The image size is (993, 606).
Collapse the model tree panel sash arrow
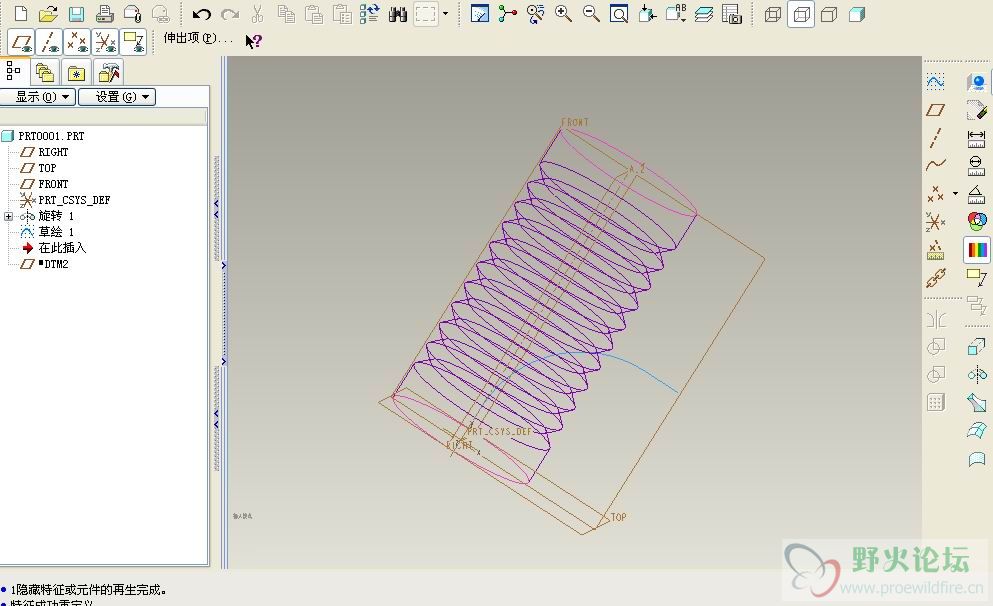point(217,209)
